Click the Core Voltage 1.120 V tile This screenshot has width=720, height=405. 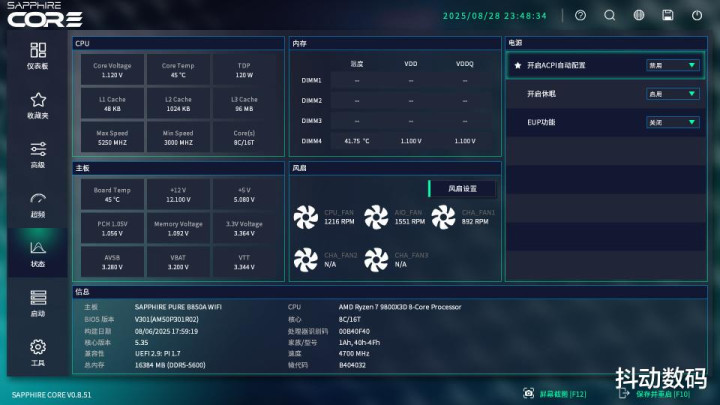pyautogui.click(x=112, y=70)
